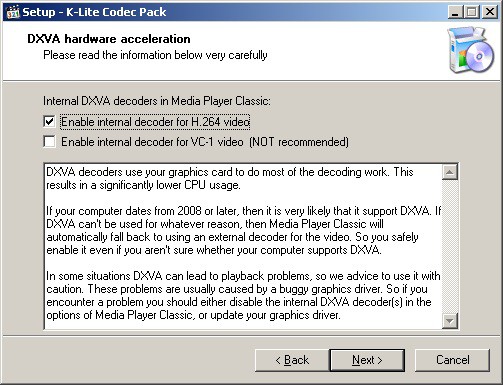
Task: Click the paragraph about DXVA decoders' CPU usage
Action: (x=229, y=178)
